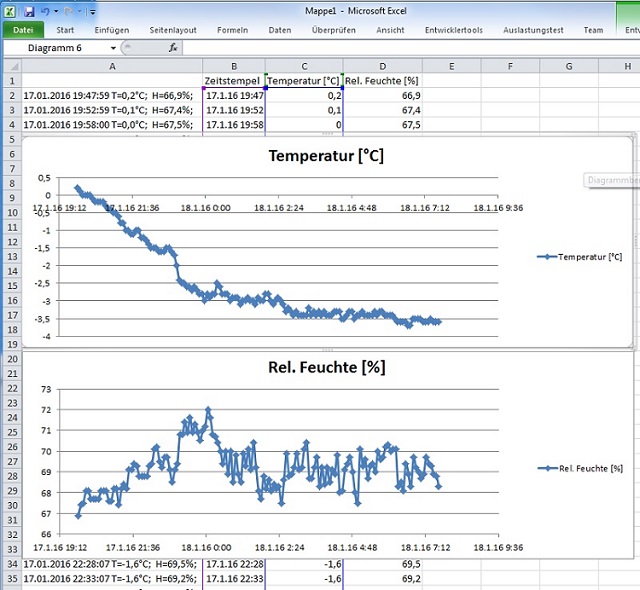Select the Temperatur [°C] chart title
640x590 pixels.
(x=326, y=156)
